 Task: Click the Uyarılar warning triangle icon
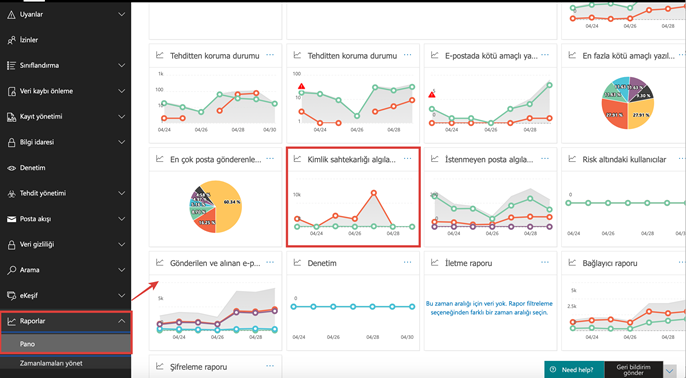[11, 15]
